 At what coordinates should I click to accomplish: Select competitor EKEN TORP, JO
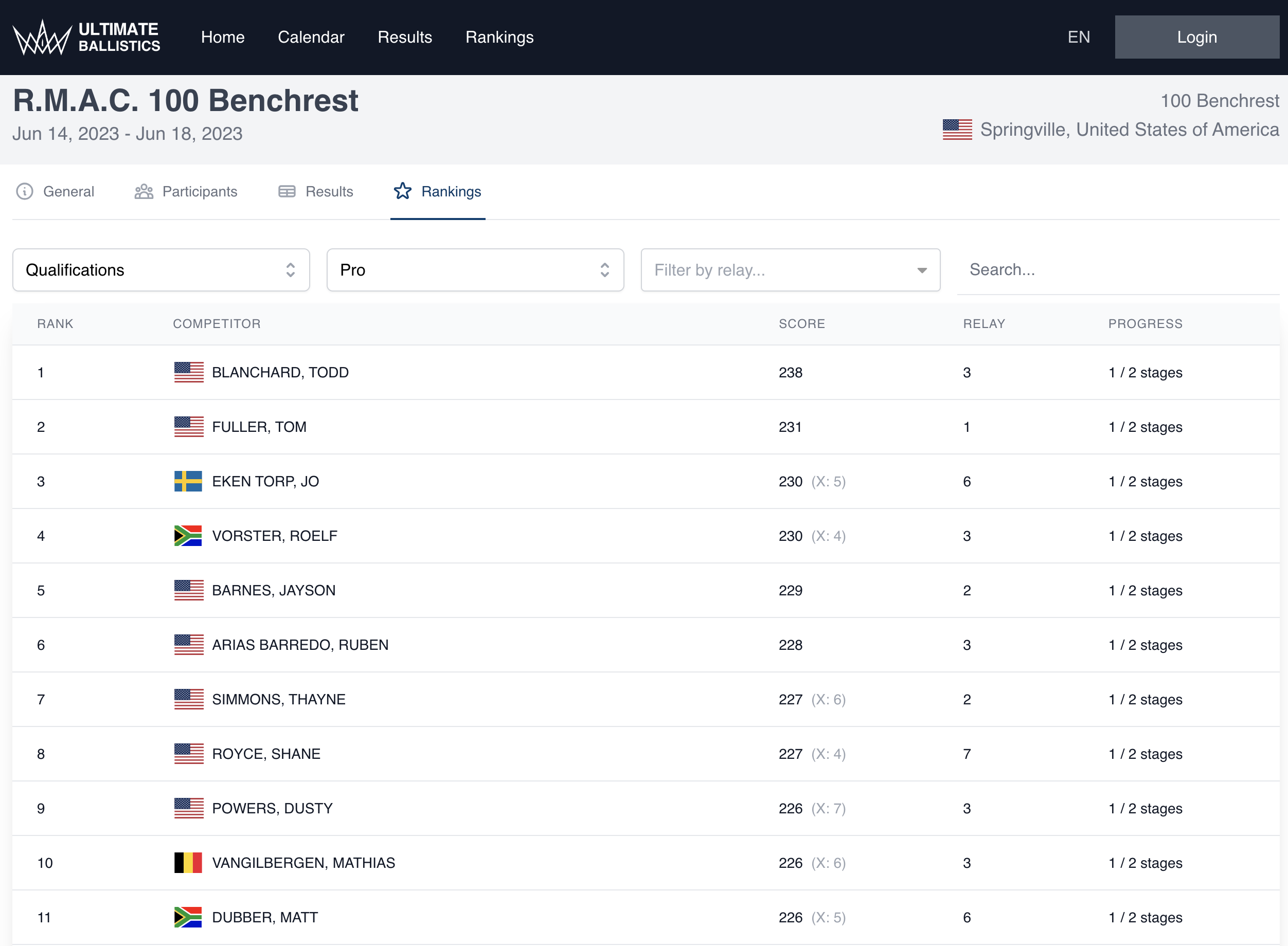pyautogui.click(x=265, y=481)
